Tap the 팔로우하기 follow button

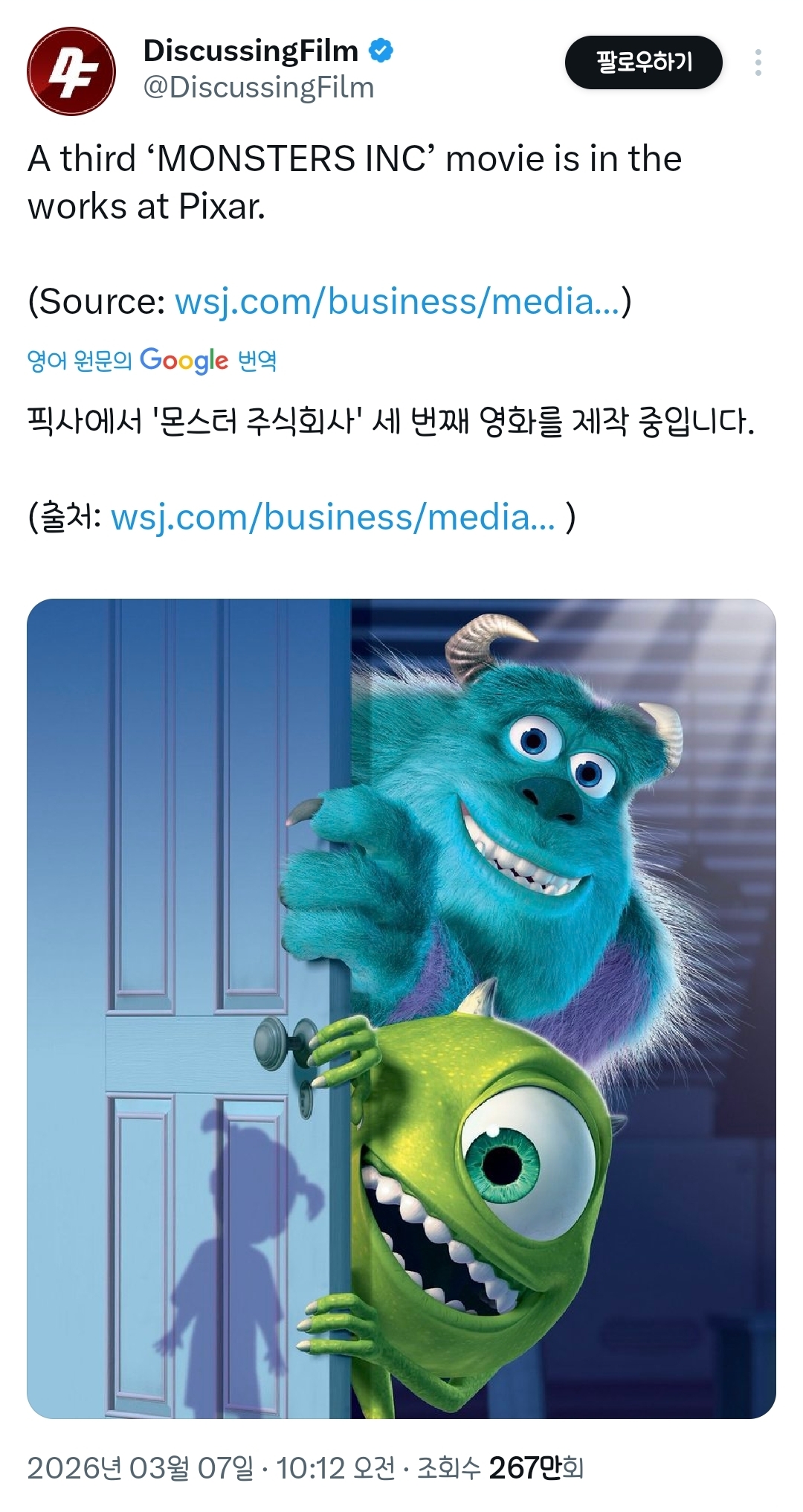coord(644,62)
